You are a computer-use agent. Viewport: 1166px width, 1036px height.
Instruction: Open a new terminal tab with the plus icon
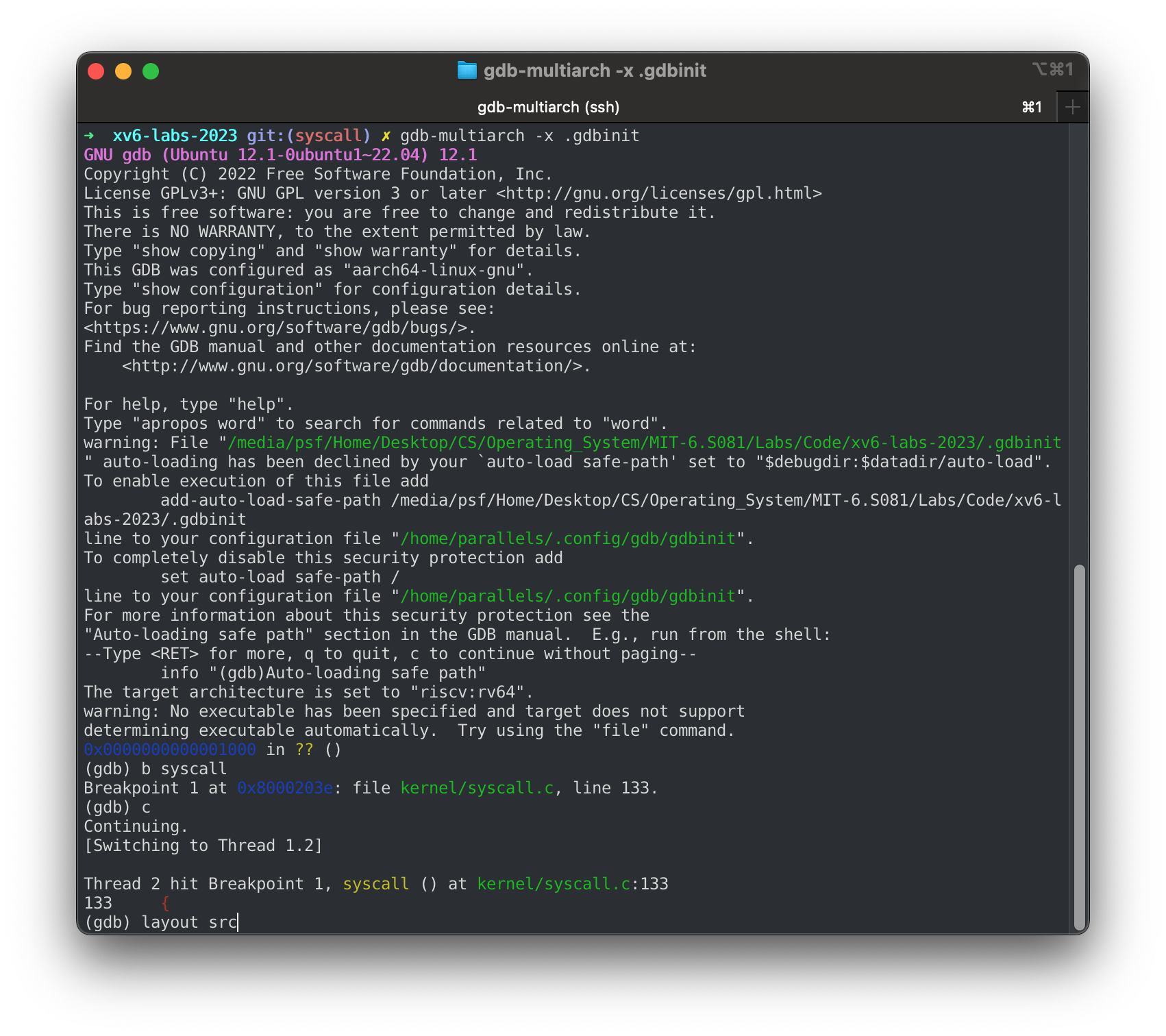click(x=1072, y=107)
